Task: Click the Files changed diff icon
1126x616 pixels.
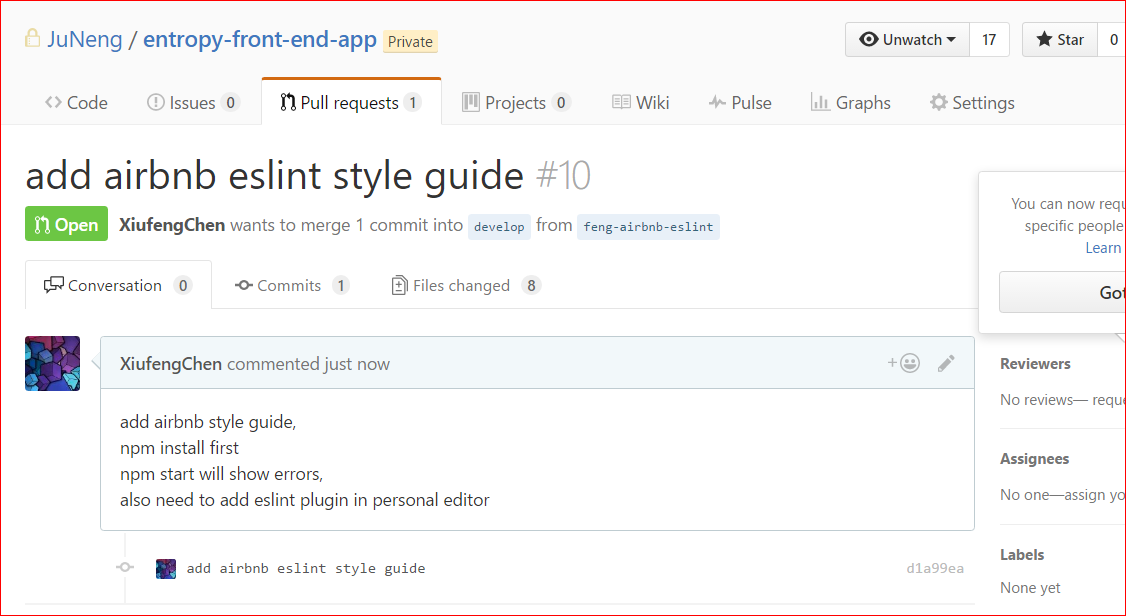Action: [x=399, y=285]
